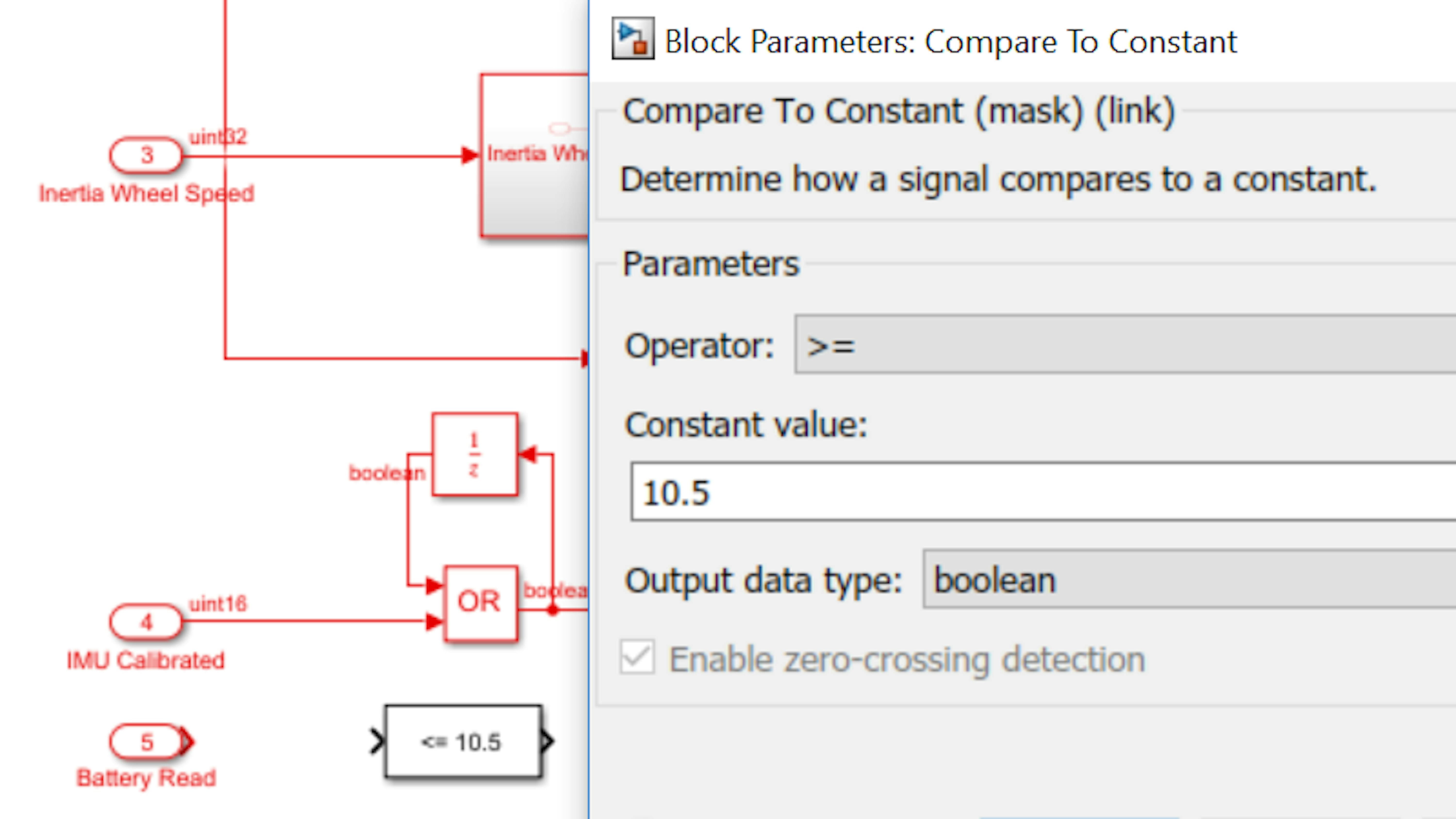Click the Inertia Wheel Speed label
This screenshot has height=819, width=1456.
[146, 194]
